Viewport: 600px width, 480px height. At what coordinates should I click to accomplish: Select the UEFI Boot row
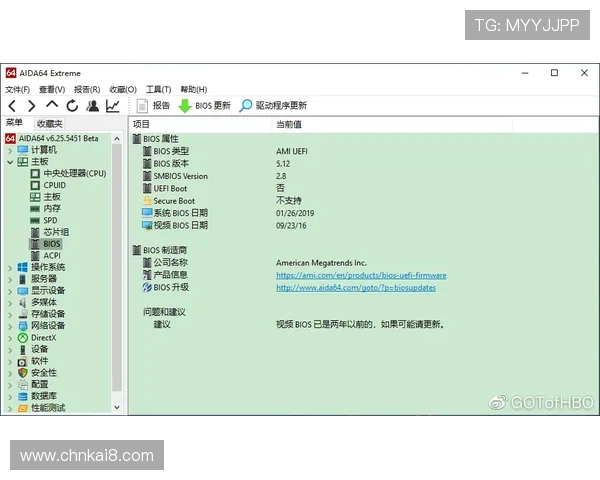(x=364, y=188)
